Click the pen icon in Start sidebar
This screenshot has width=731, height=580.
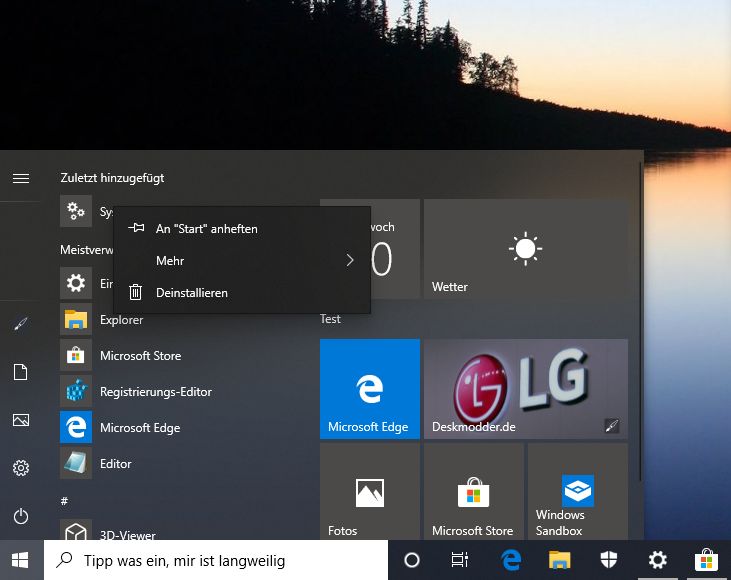21,324
